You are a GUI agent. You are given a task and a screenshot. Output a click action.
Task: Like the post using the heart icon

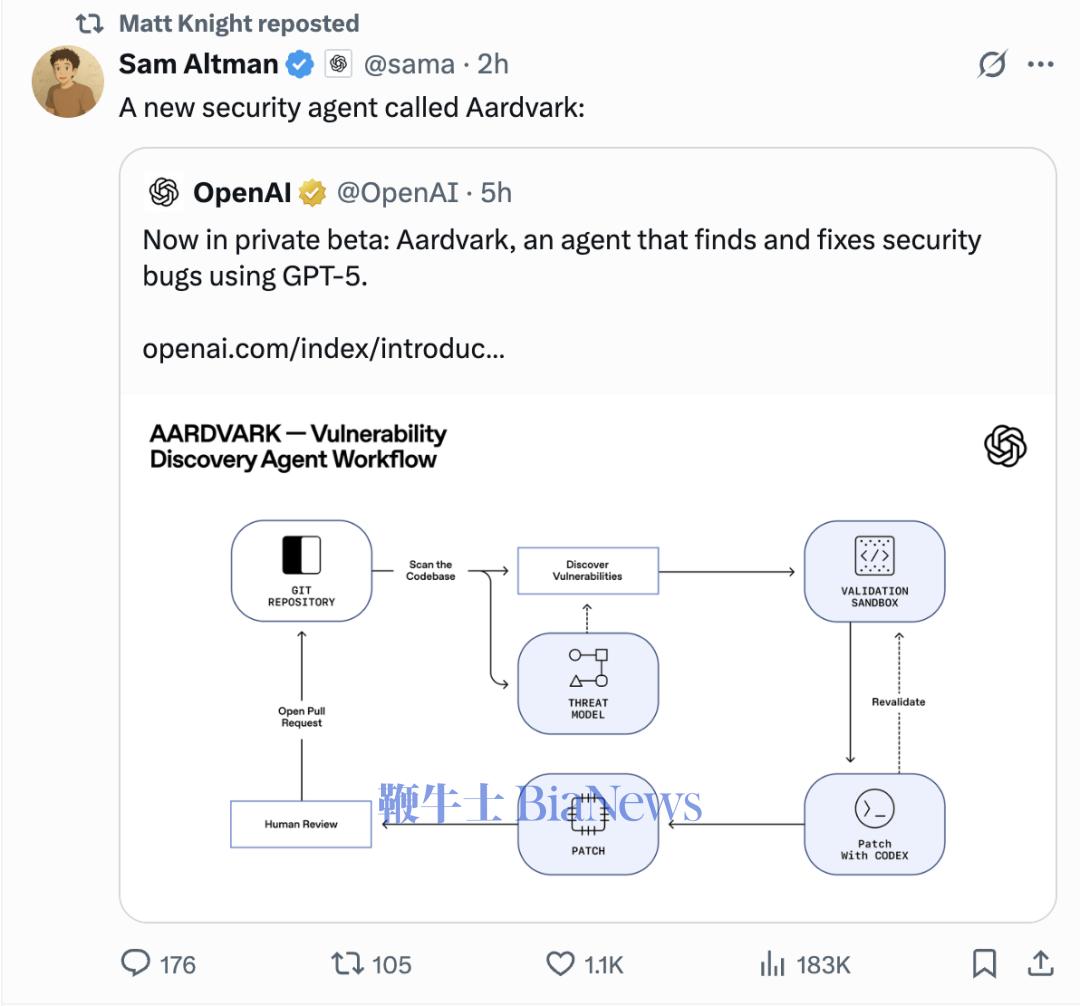coord(560,963)
